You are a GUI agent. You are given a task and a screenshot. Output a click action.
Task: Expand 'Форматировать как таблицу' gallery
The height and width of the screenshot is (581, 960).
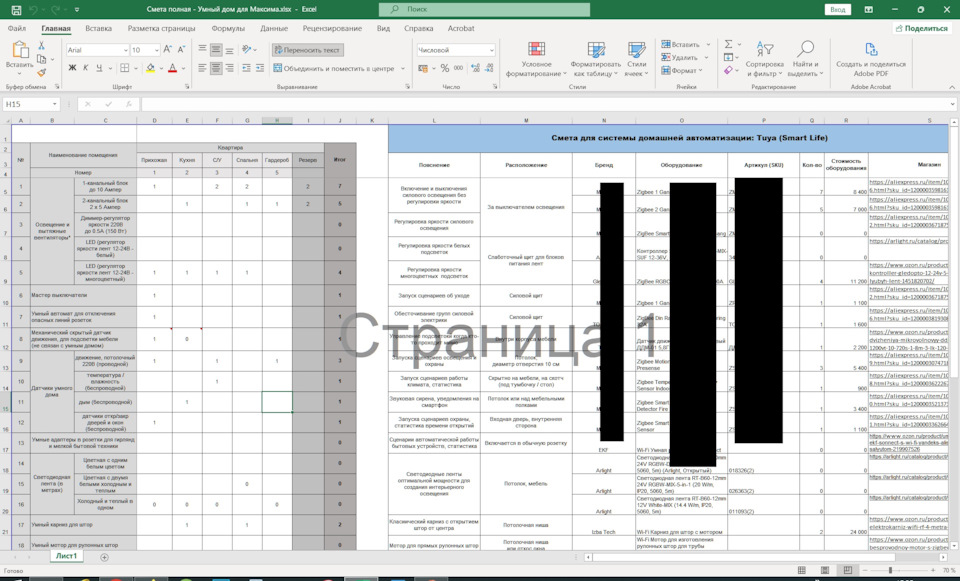[x=596, y=59]
